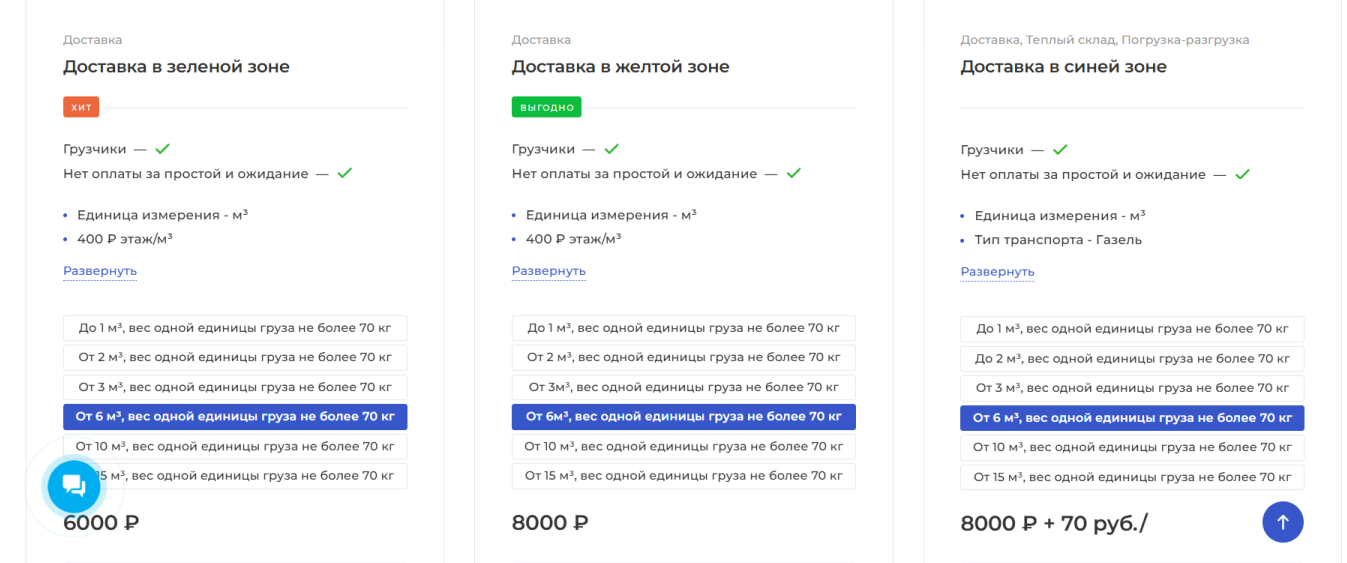The width and height of the screenshot is (1347, 563).
Task: Select 'От 10 м³' option in yellow zone
Action: coord(683,446)
